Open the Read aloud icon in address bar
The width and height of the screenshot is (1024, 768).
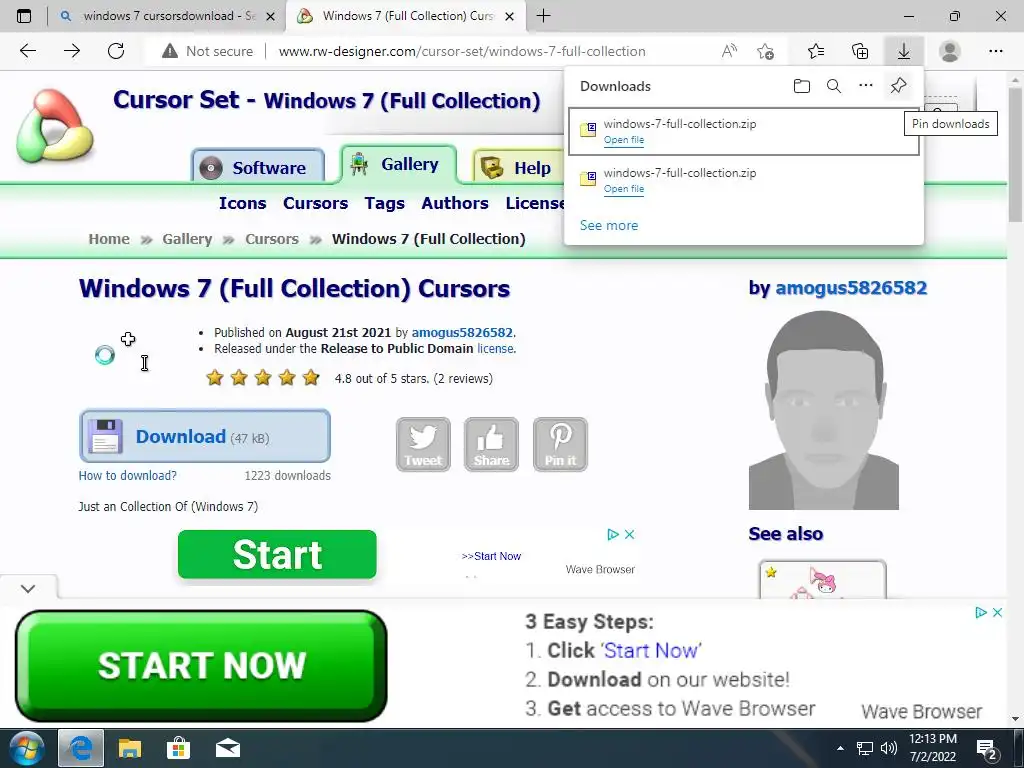pyautogui.click(x=729, y=51)
